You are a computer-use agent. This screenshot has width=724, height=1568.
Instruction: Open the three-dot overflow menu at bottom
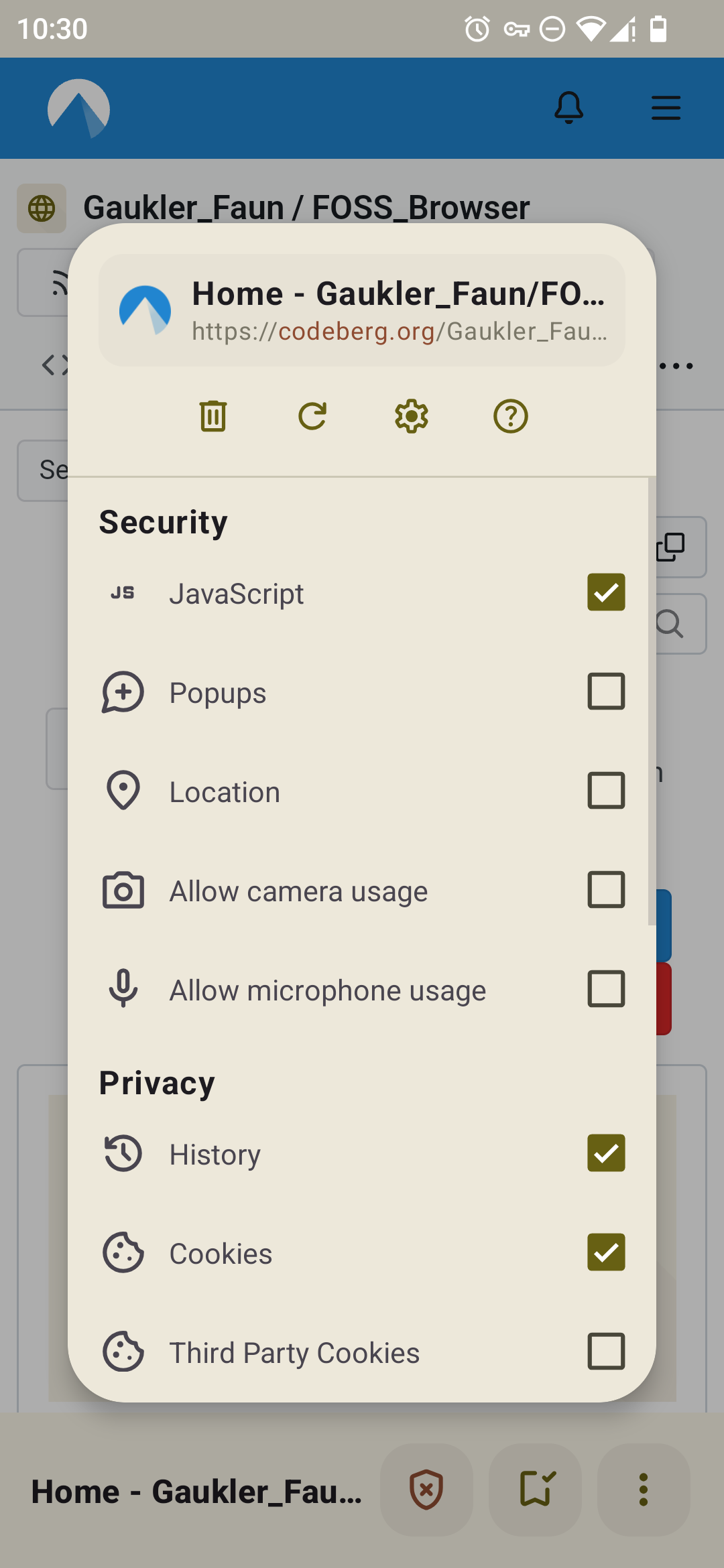644,1490
